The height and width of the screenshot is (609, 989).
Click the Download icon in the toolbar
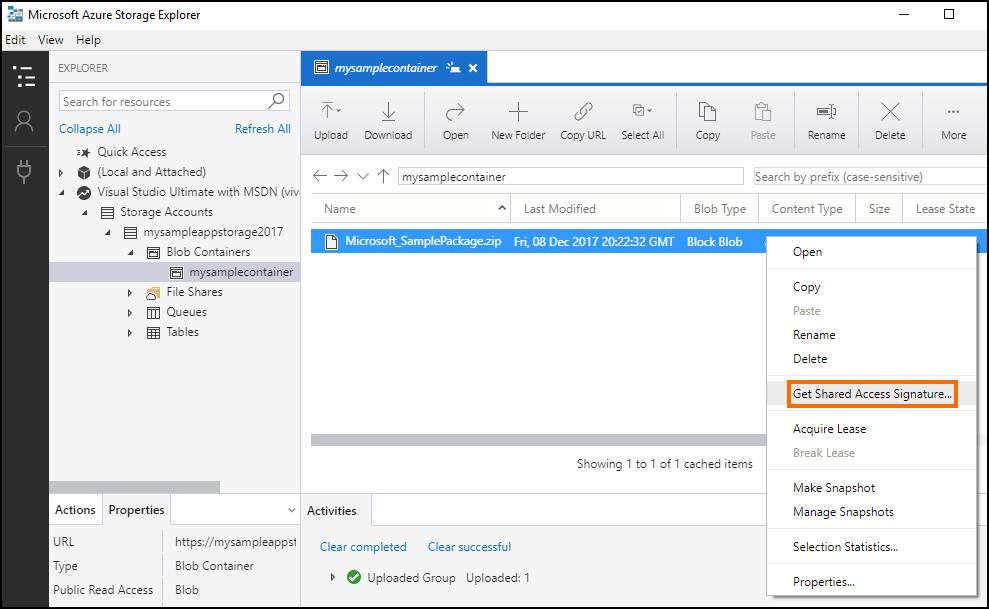(x=388, y=118)
